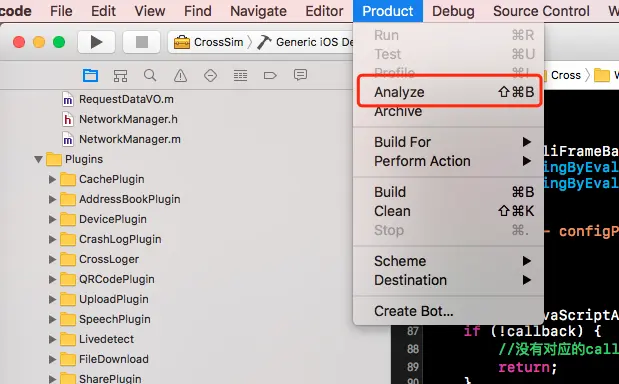Open the Find menu
This screenshot has height=384, width=619.
point(198,11)
